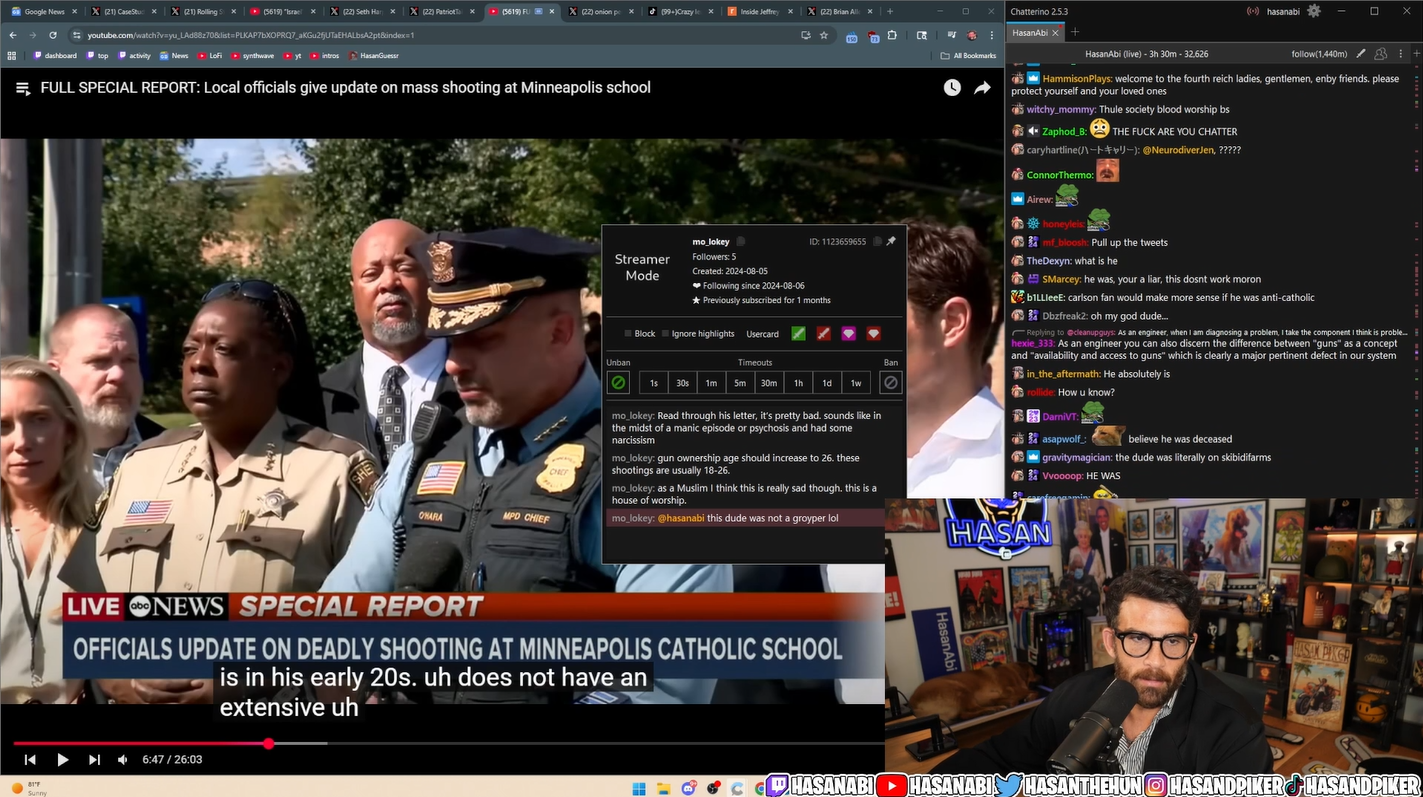The width and height of the screenshot is (1423, 797).
Task: Click the video progress bar scrubber
Action: 268,743
